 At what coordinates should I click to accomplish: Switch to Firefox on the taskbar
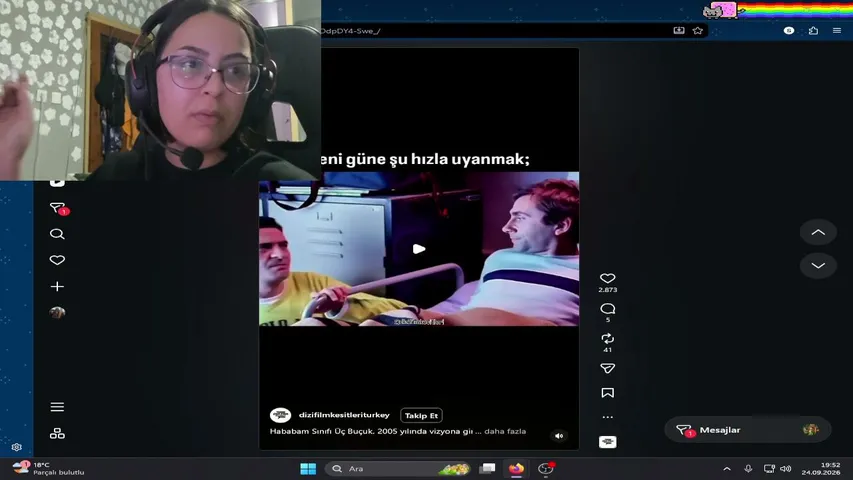[x=516, y=469]
